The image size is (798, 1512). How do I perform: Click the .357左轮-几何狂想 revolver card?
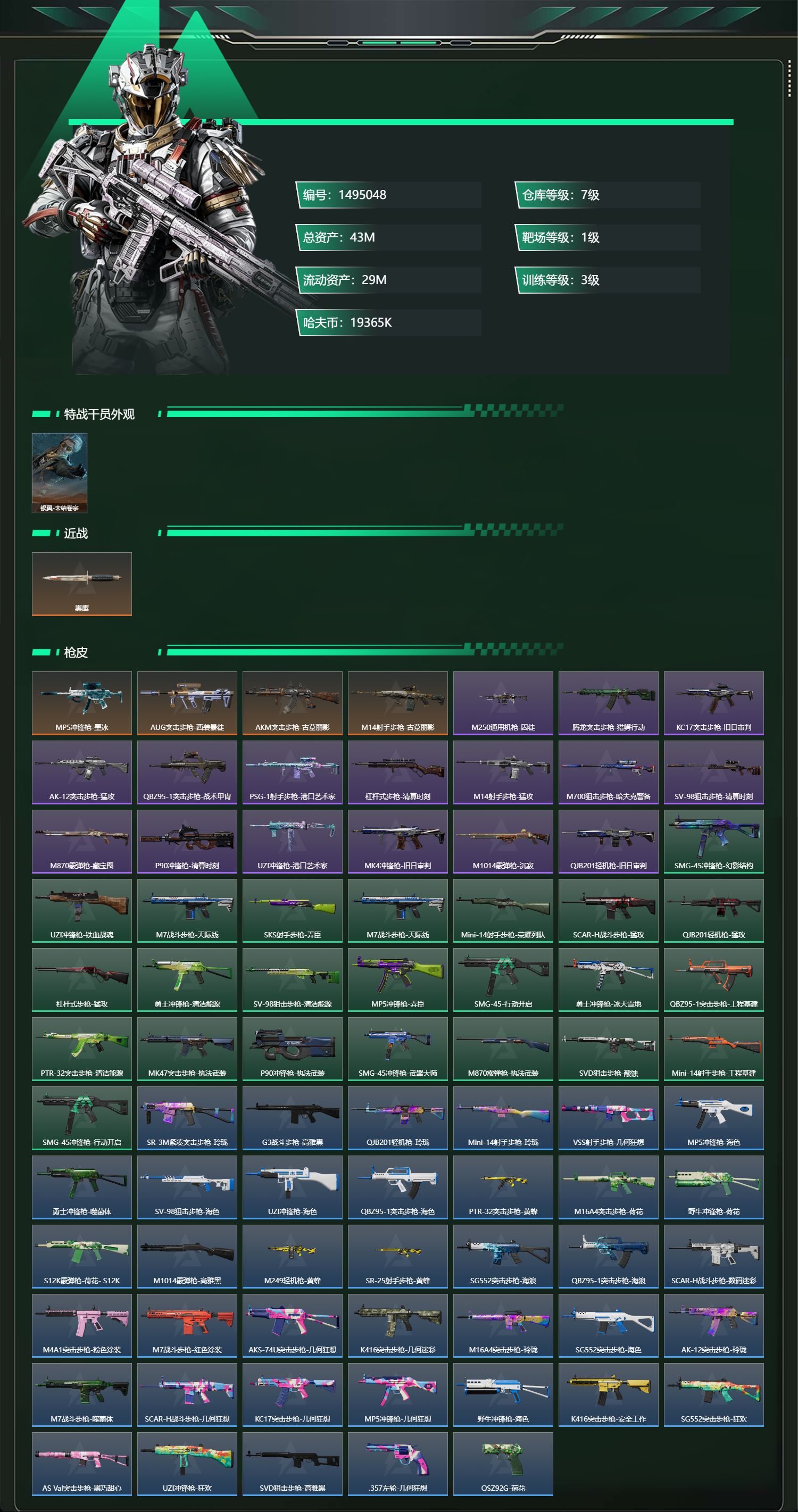click(x=398, y=1464)
